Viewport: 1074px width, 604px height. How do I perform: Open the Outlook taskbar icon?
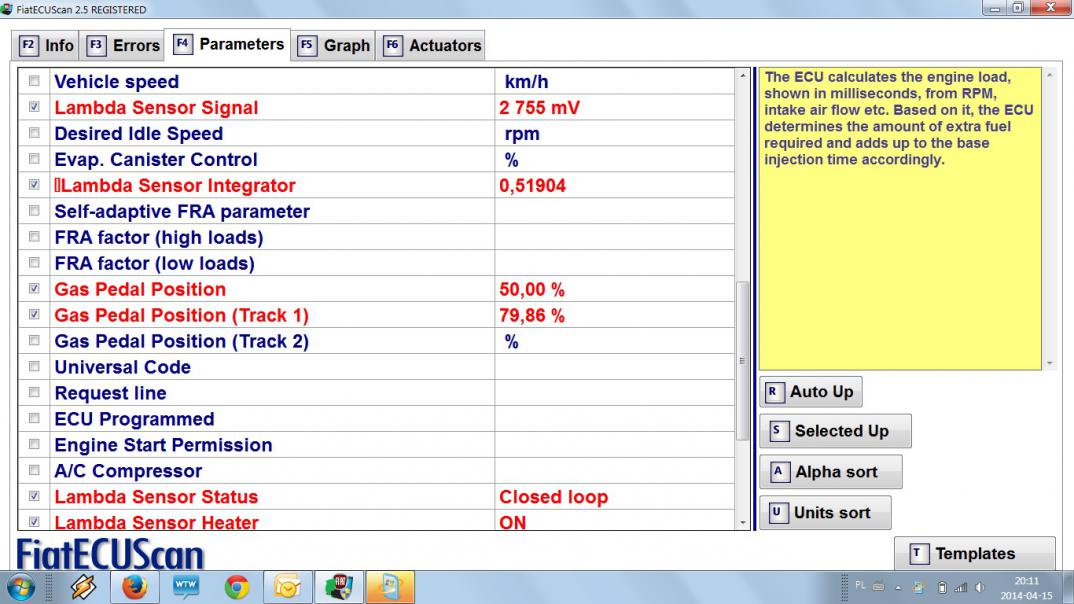pos(288,587)
